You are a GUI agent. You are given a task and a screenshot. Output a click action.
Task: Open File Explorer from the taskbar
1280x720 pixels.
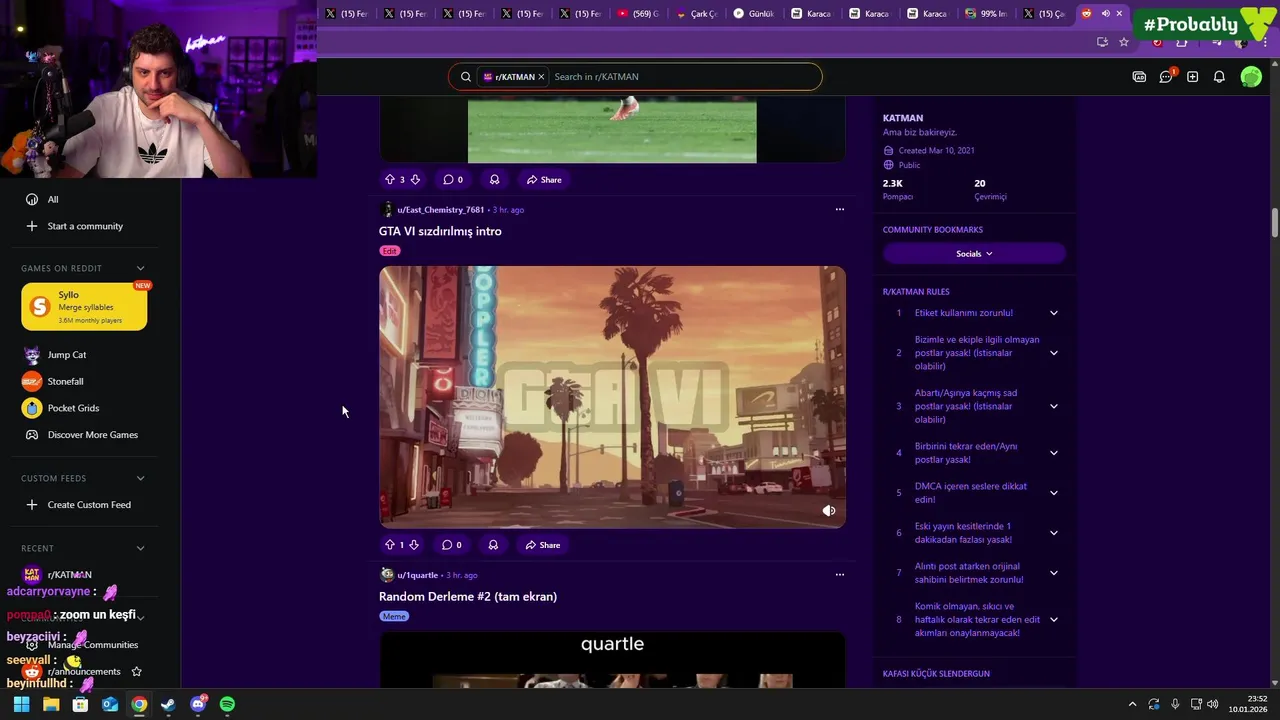coord(51,704)
